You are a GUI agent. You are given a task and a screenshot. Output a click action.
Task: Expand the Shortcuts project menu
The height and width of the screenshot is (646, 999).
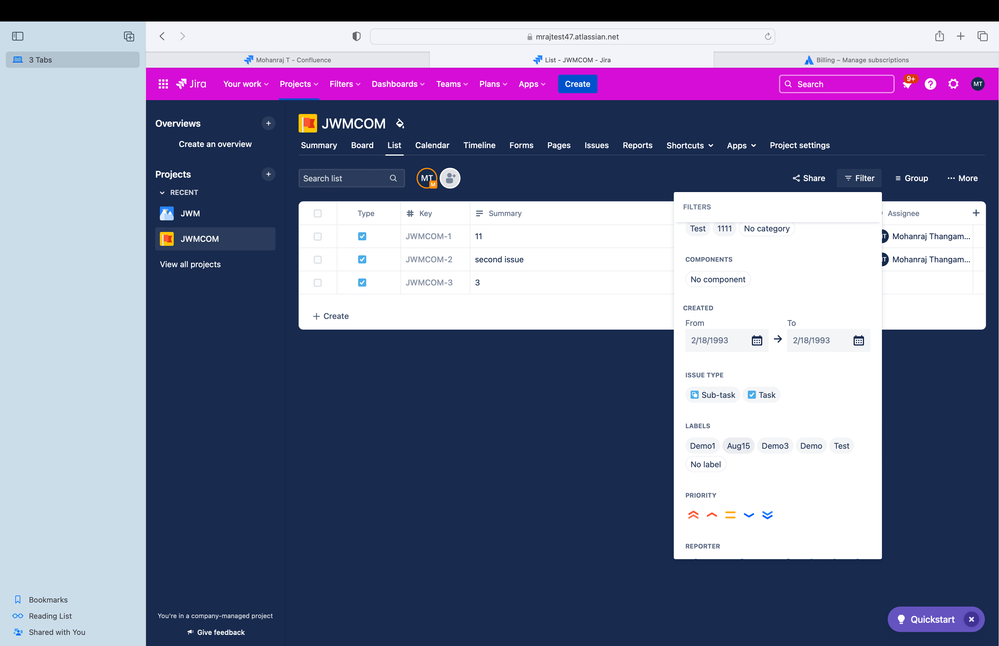point(689,145)
